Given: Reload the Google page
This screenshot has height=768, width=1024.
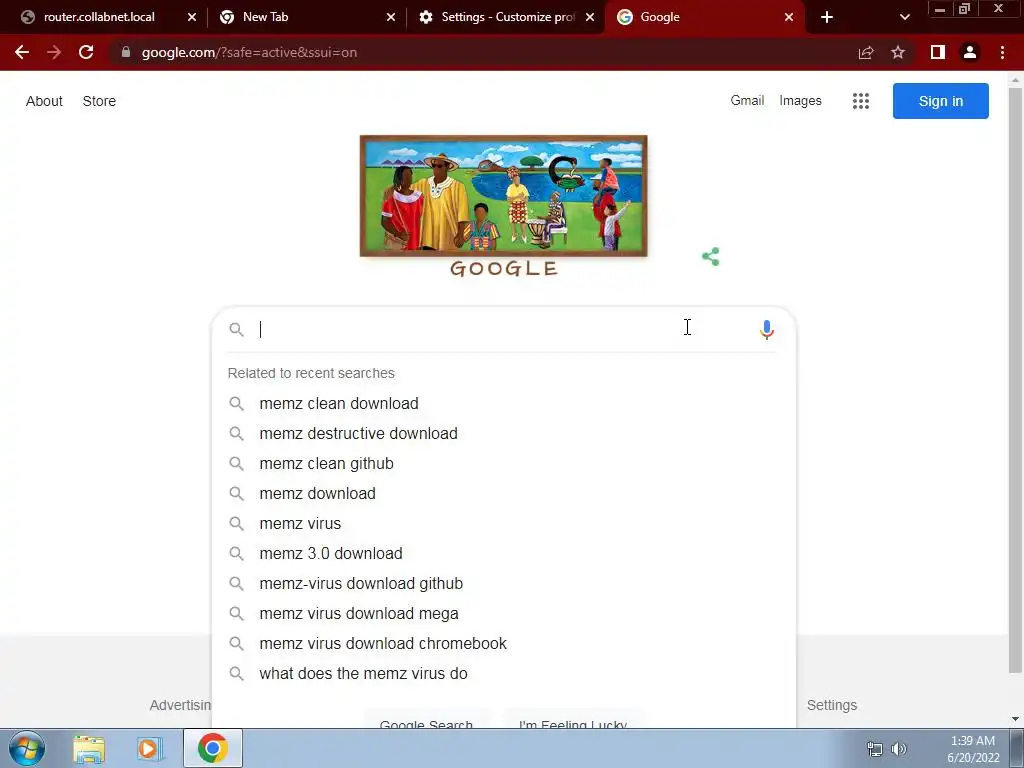Looking at the screenshot, I should tap(86, 52).
